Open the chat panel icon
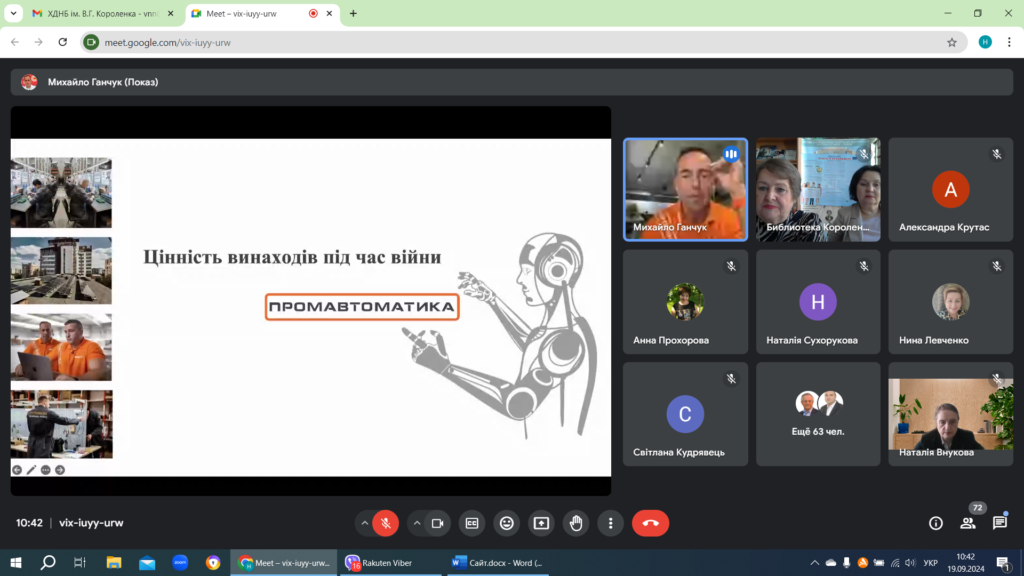The width and height of the screenshot is (1024, 576). [1000, 523]
